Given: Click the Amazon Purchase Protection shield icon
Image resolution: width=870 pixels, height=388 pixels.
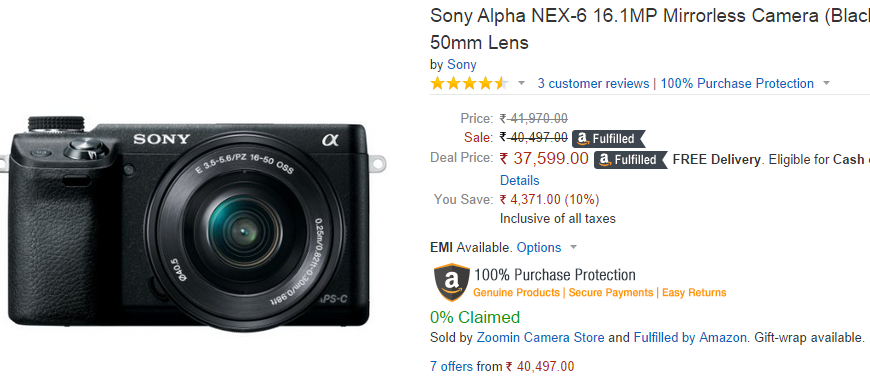Looking at the screenshot, I should pyautogui.click(x=452, y=282).
